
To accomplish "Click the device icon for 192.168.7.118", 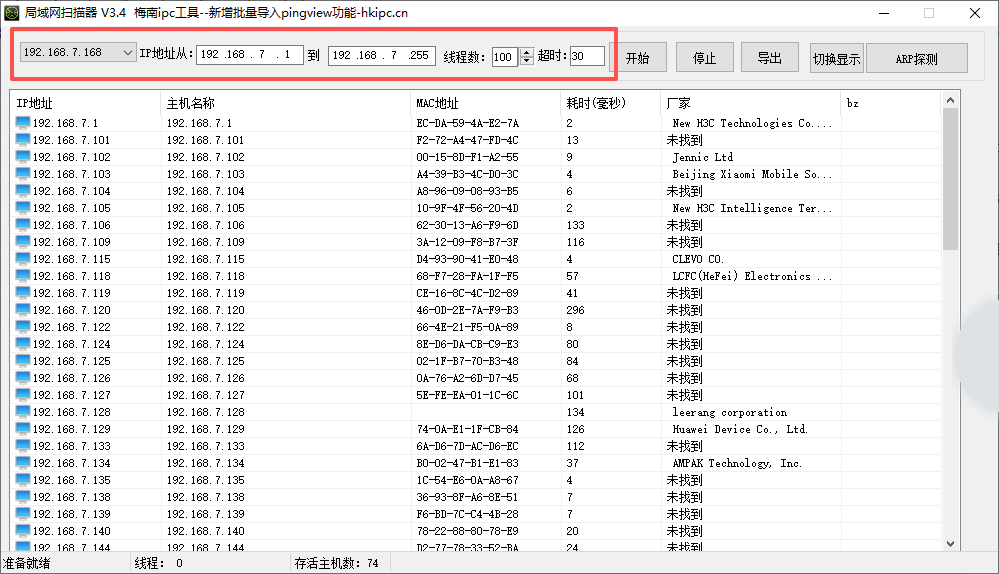I will pyautogui.click(x=23, y=276).
